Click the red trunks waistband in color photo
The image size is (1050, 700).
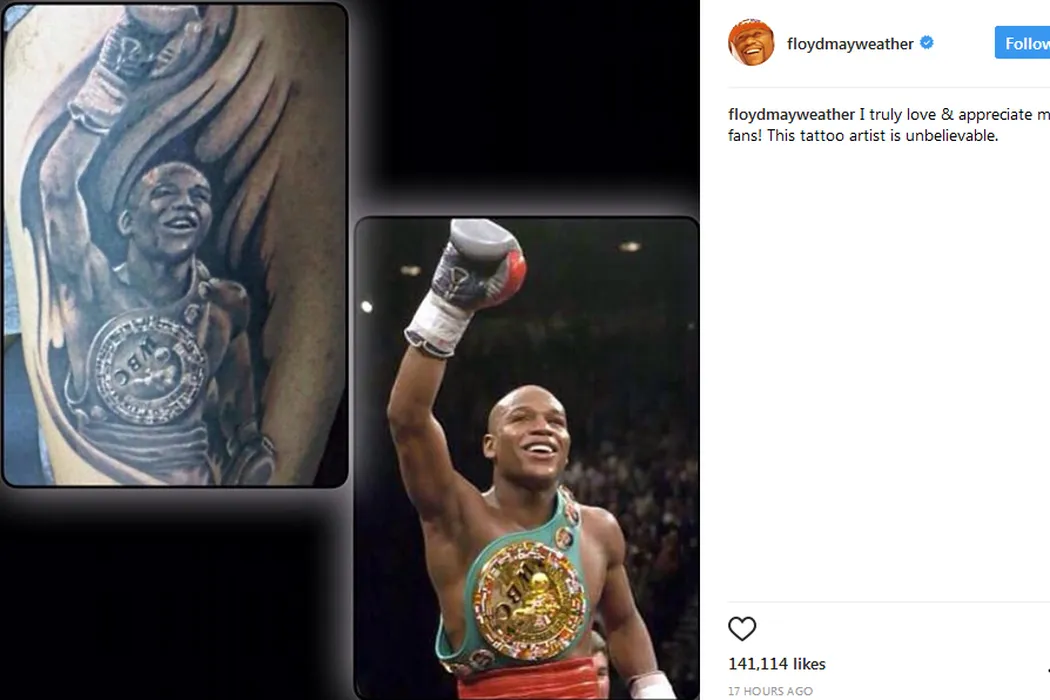point(528,680)
